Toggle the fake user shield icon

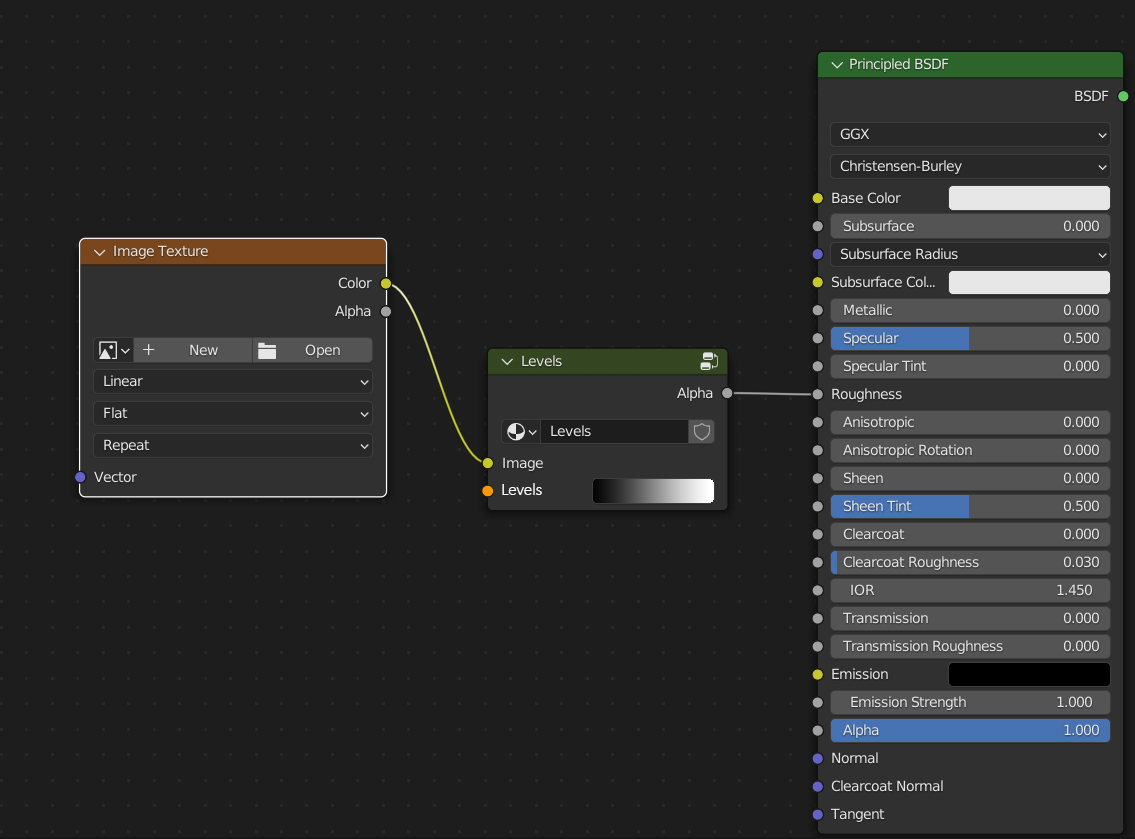point(701,431)
